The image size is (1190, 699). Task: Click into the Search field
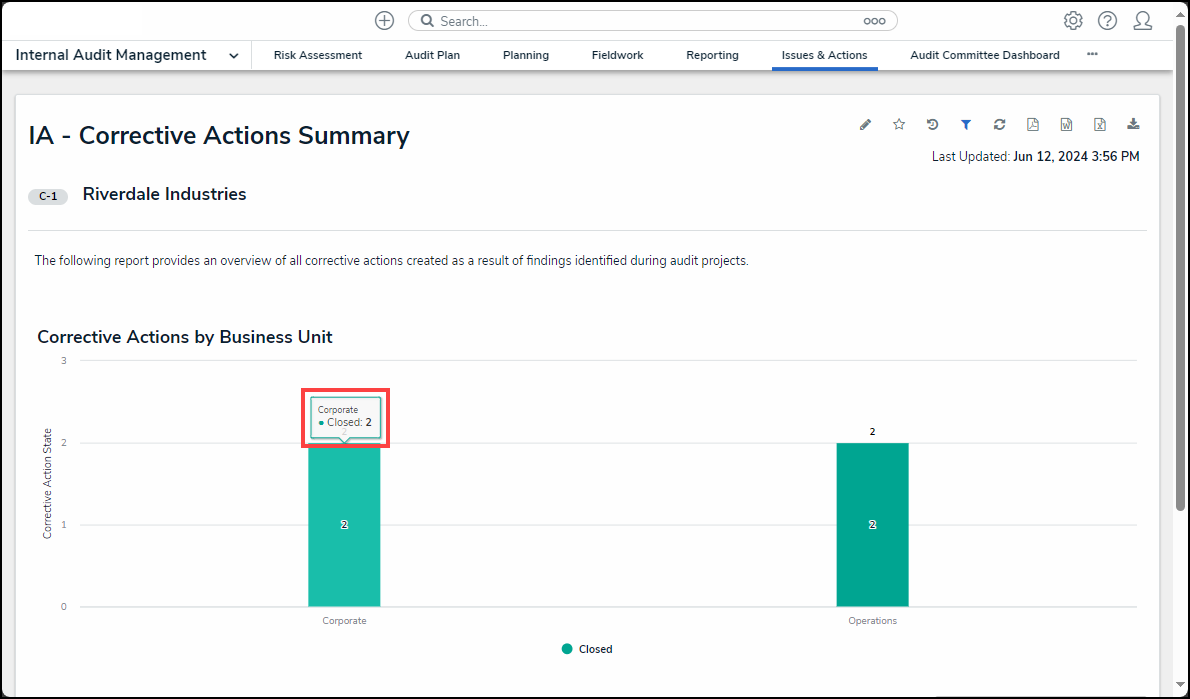[640, 21]
